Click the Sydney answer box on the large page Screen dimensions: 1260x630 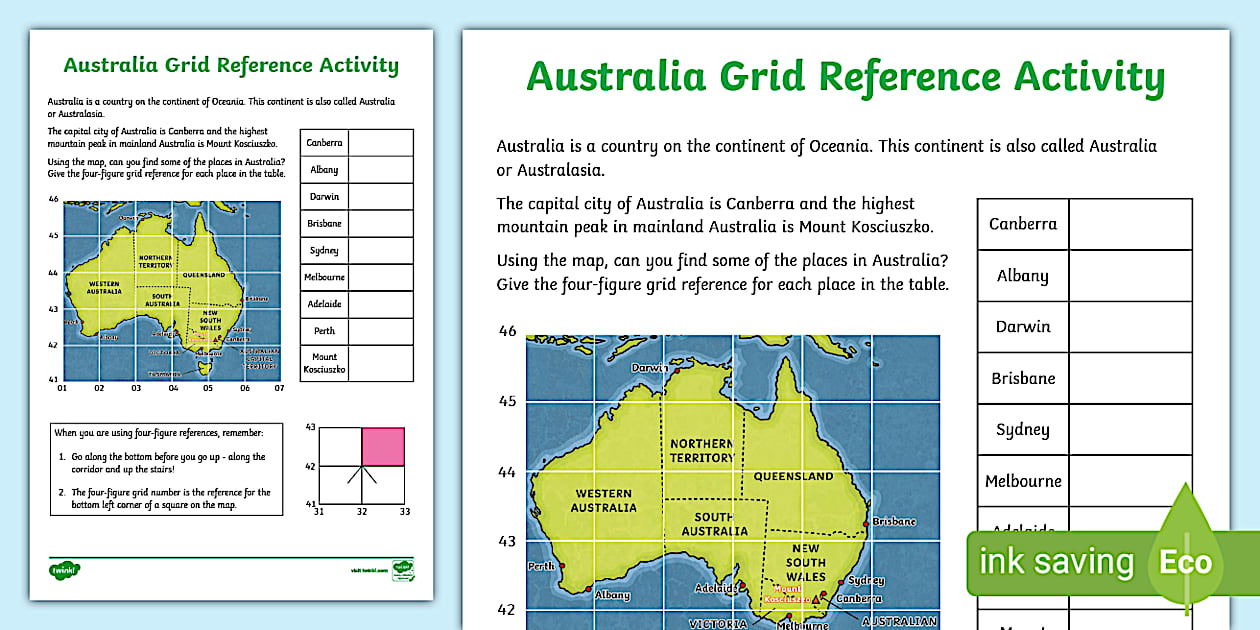tap(1131, 430)
